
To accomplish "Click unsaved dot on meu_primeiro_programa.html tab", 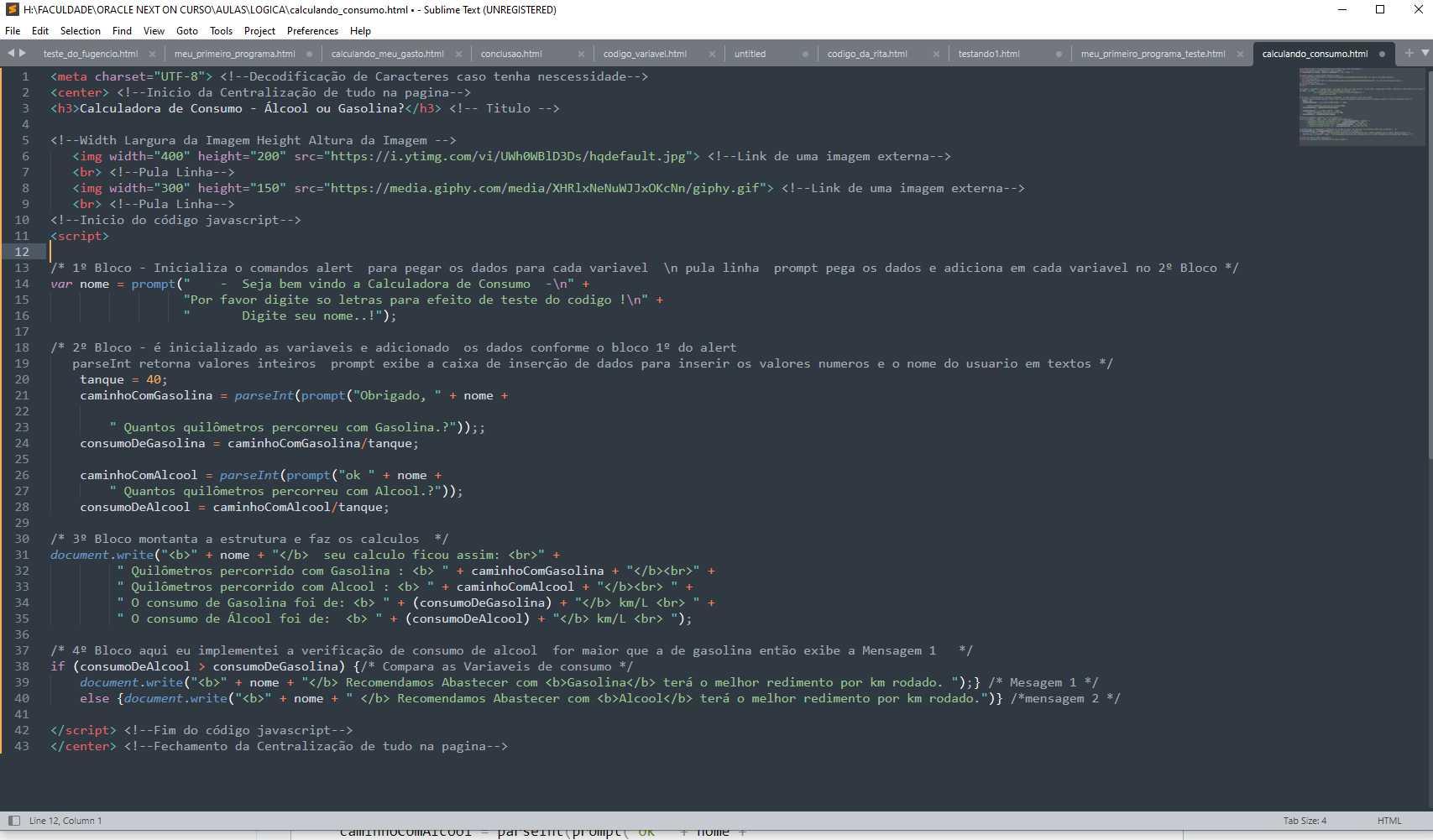I will pos(310,54).
